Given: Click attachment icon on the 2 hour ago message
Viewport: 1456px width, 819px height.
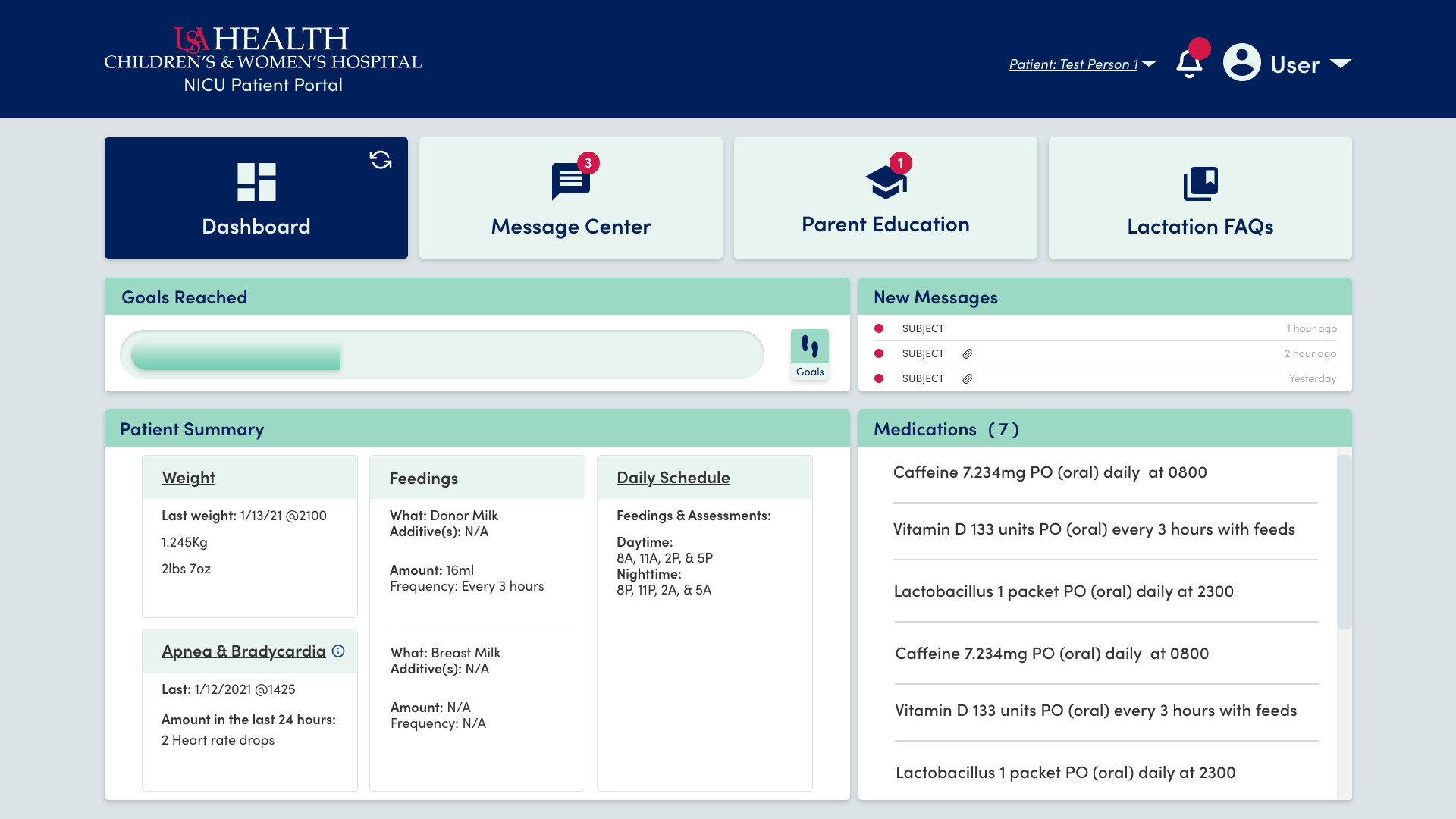Looking at the screenshot, I should click(968, 354).
